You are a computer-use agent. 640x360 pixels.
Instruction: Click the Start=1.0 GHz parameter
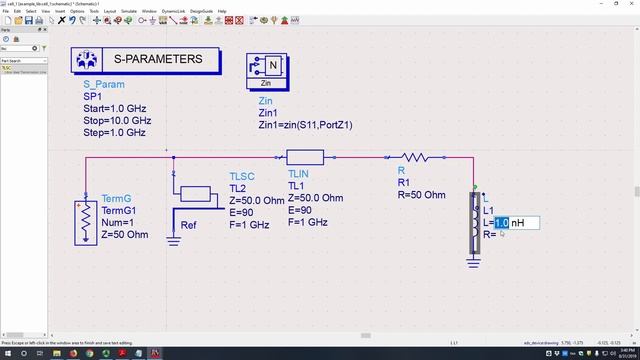tap(115, 109)
